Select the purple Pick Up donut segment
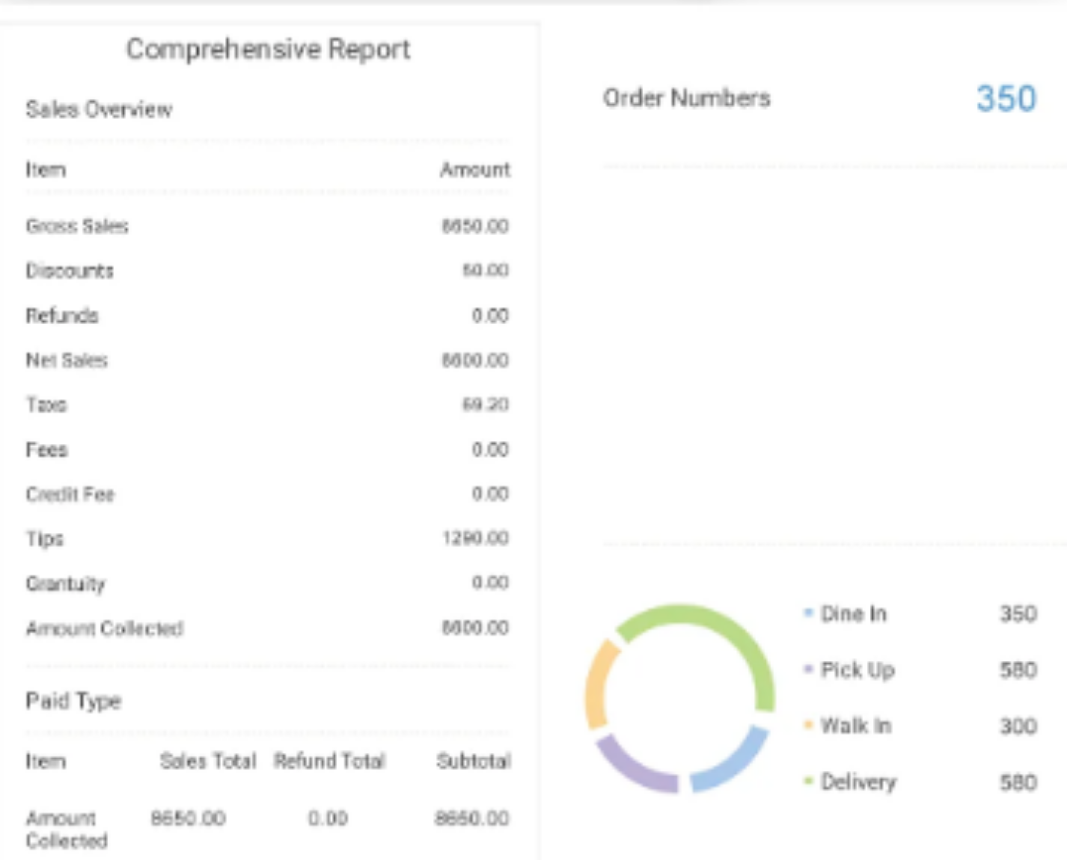 pos(633,767)
